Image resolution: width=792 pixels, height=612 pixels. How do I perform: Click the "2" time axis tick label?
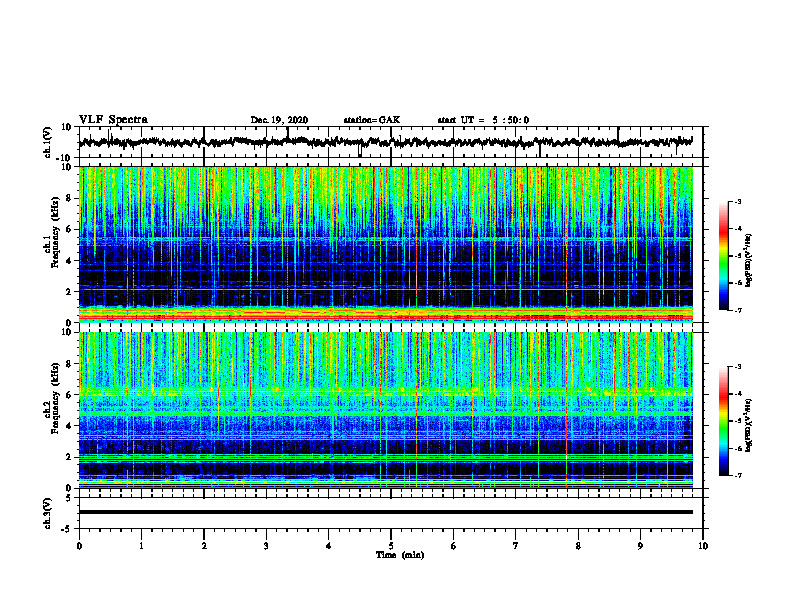point(204,546)
